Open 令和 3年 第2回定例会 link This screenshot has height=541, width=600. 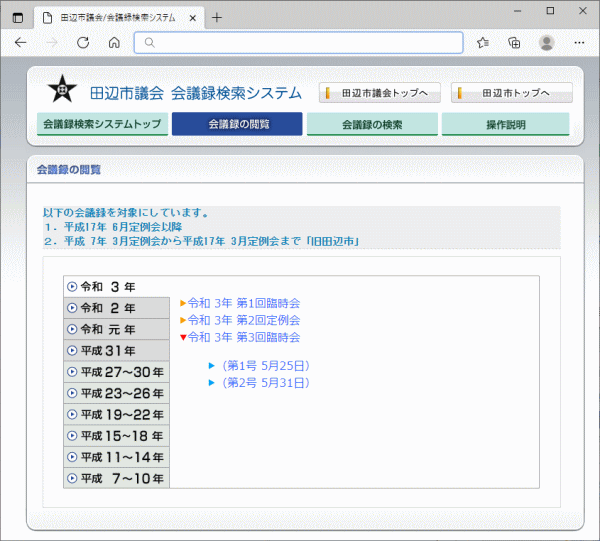[244, 320]
